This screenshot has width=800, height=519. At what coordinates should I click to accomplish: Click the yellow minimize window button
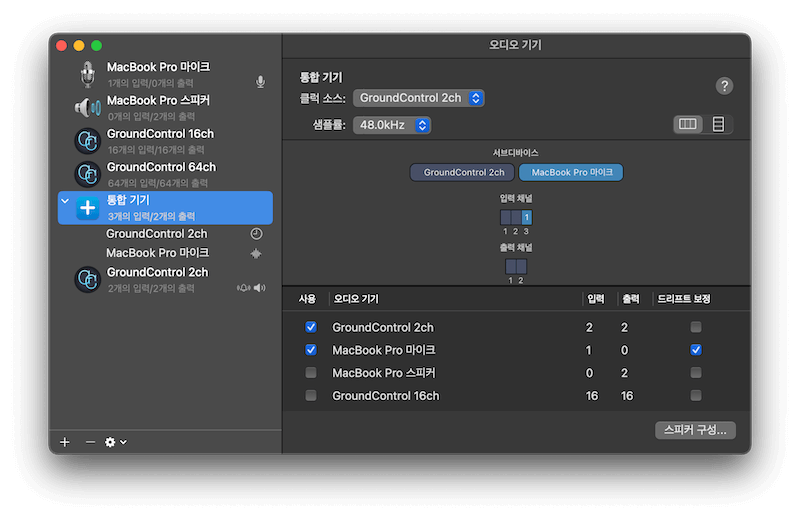79,45
